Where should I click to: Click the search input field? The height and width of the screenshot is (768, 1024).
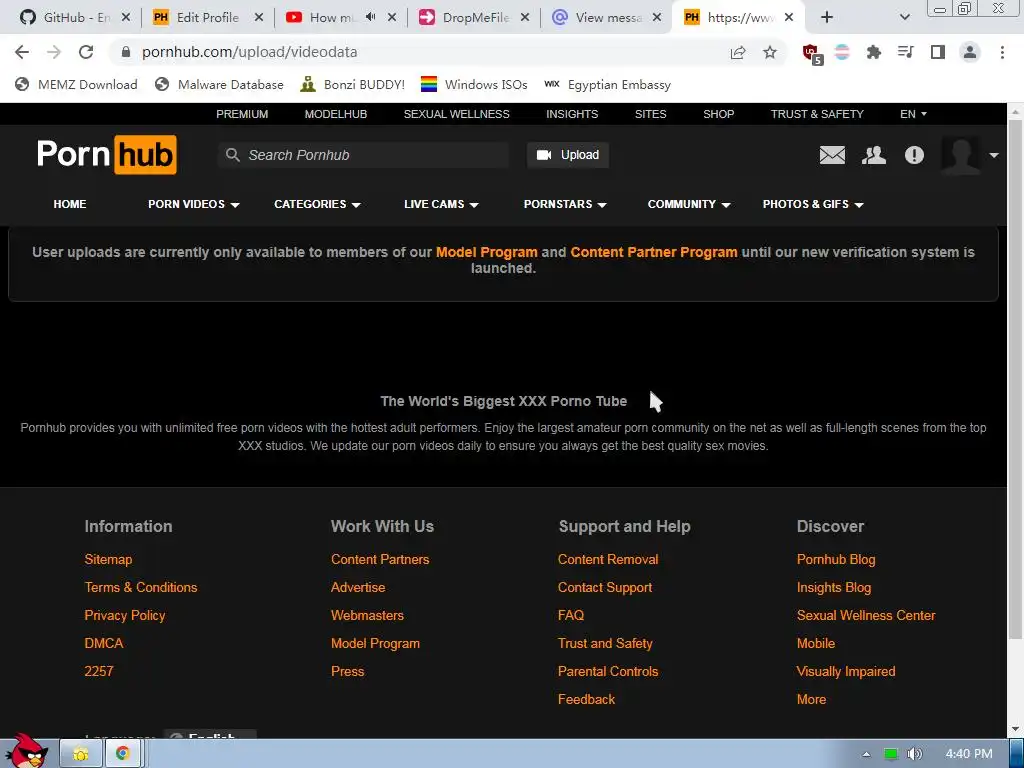click(363, 155)
